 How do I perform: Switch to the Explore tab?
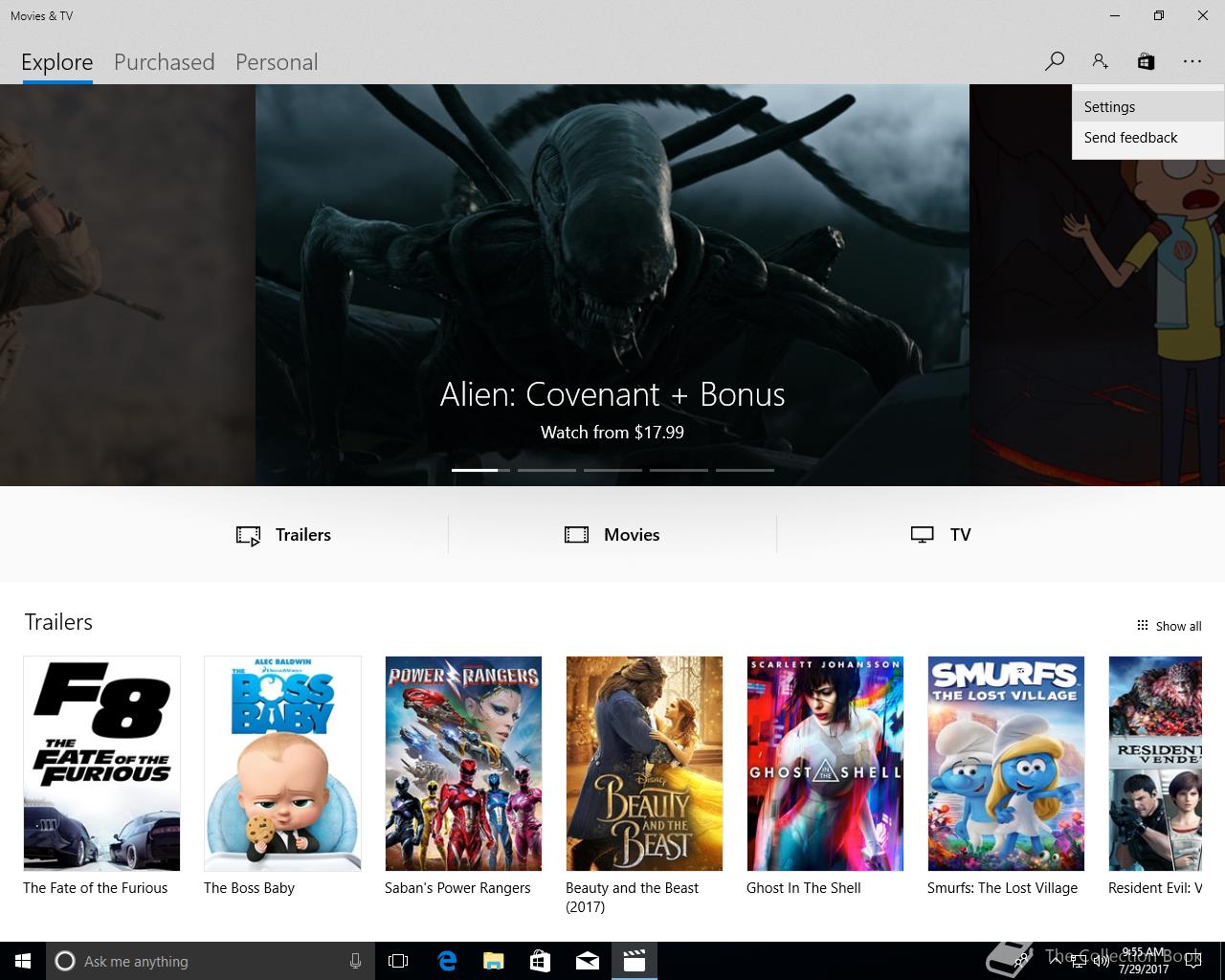pyautogui.click(x=57, y=62)
